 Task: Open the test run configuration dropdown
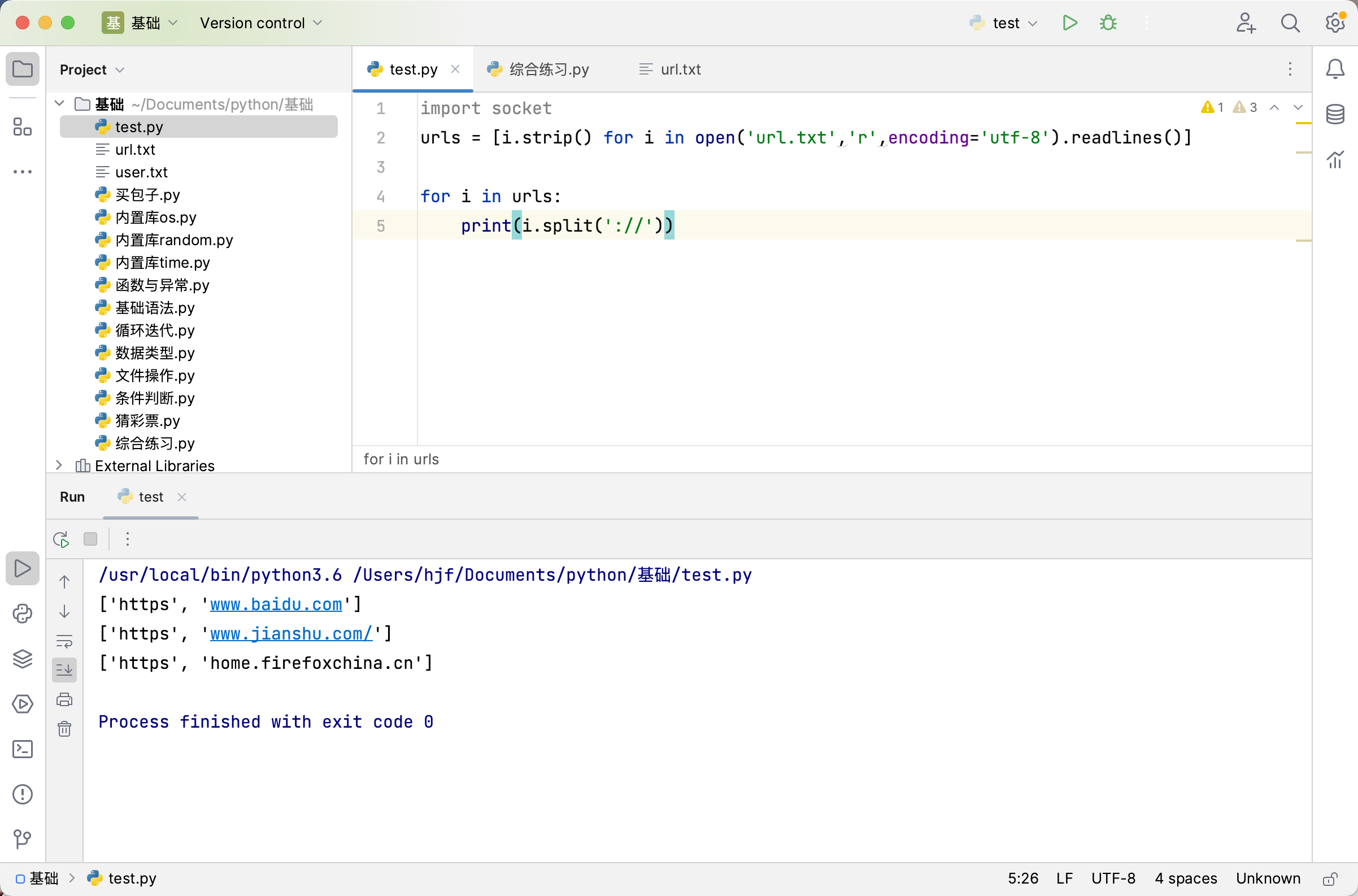1003,23
